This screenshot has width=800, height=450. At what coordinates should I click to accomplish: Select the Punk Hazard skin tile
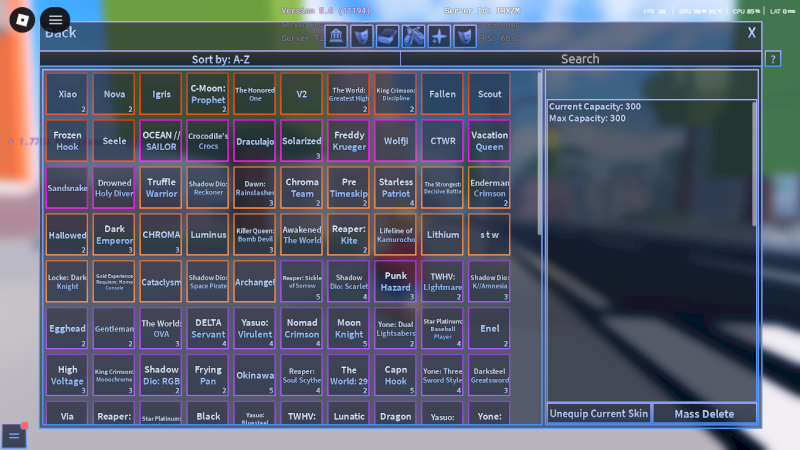[x=395, y=282]
